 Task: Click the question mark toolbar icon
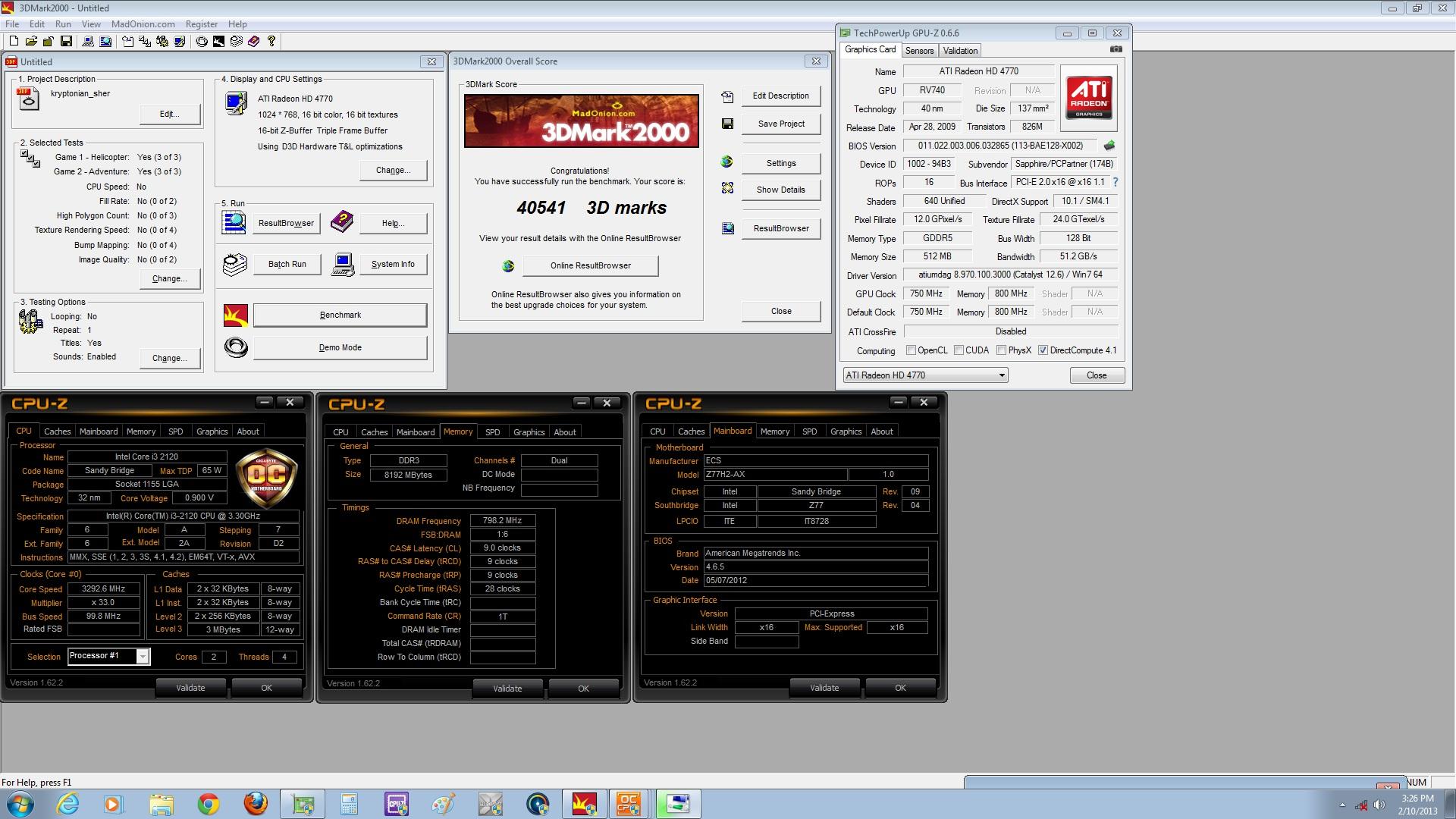click(271, 41)
